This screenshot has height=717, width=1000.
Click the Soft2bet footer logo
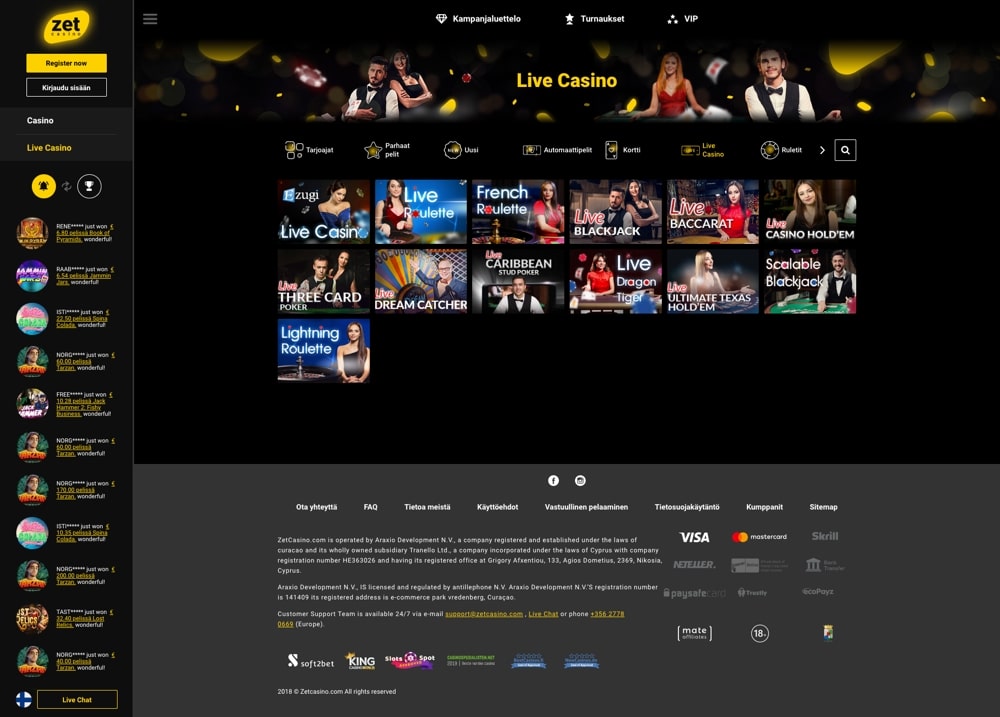(311, 662)
